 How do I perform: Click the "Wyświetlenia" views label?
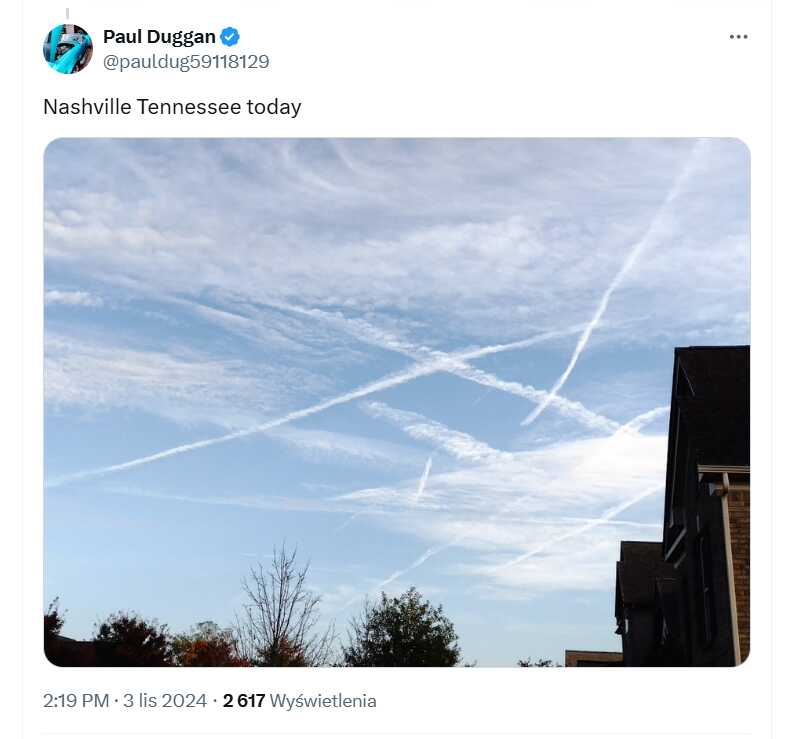point(323,701)
